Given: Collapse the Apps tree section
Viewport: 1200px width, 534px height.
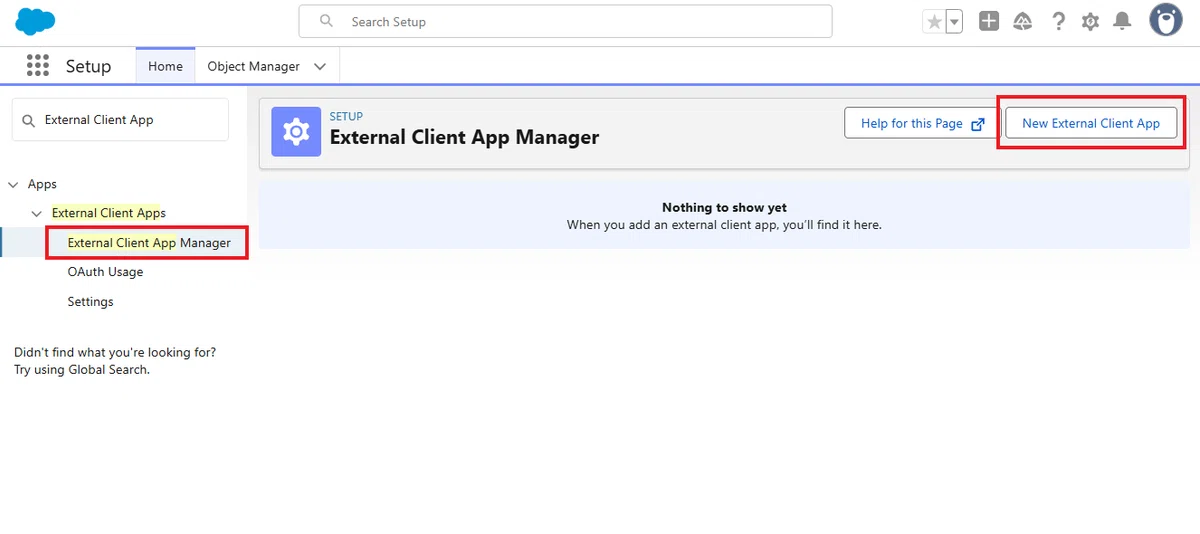Looking at the screenshot, I should pos(13,184).
